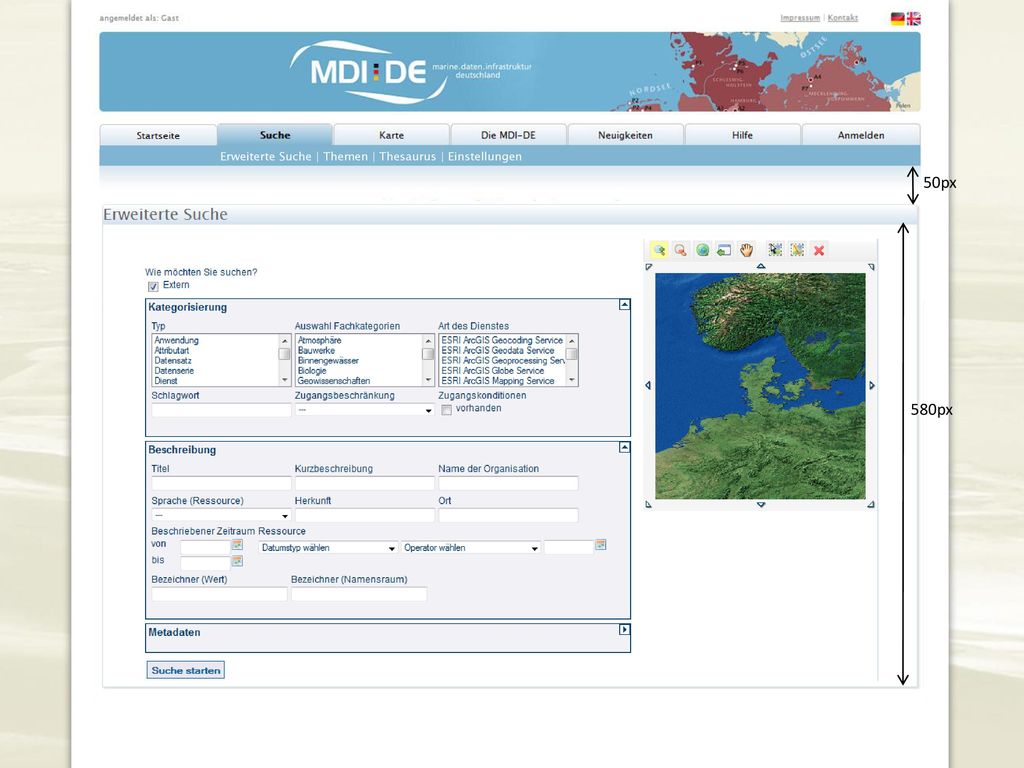Pan the map east with the right arrow
The height and width of the screenshot is (768, 1024).
pyautogui.click(x=872, y=385)
